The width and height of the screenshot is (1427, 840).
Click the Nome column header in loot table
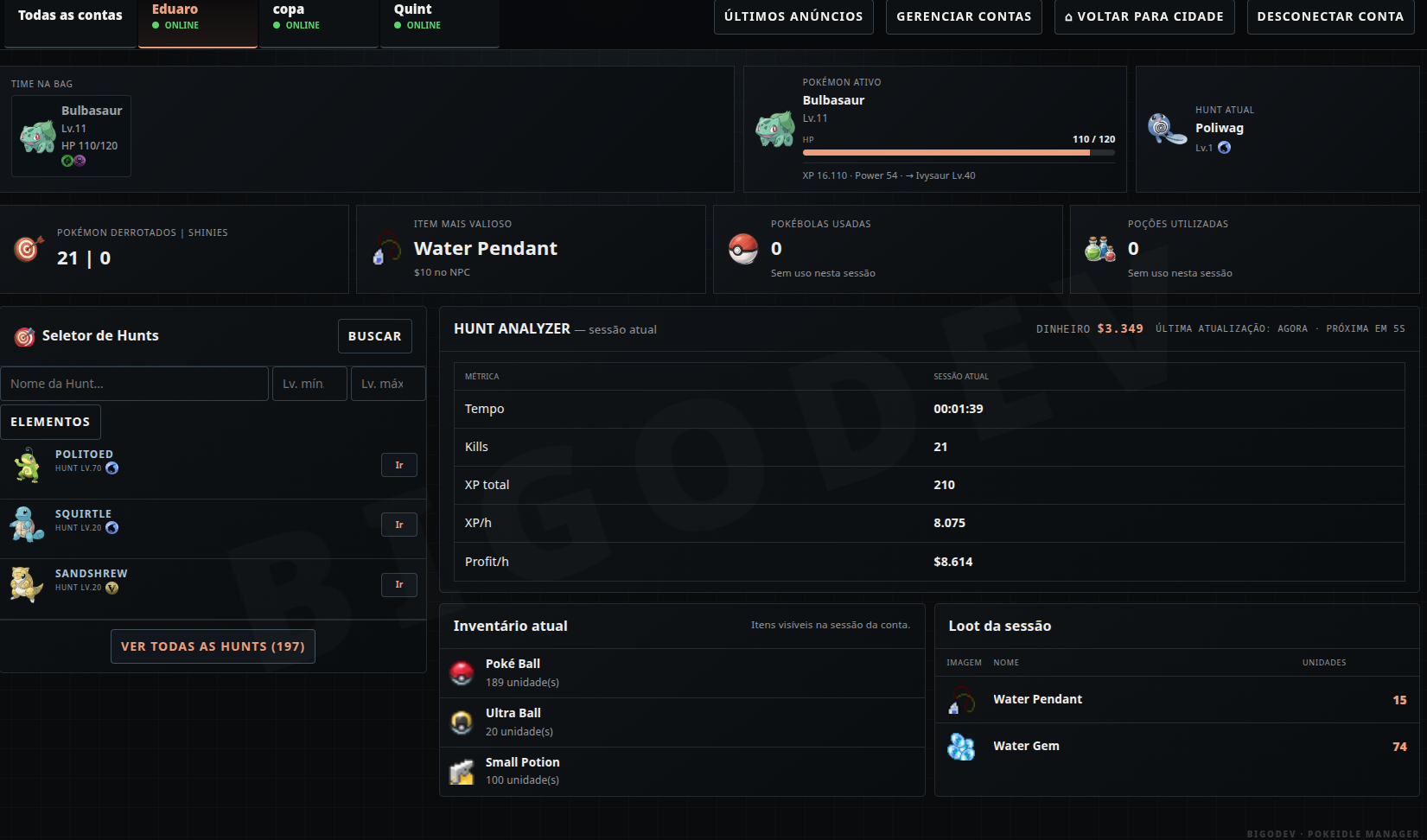[1006, 663]
